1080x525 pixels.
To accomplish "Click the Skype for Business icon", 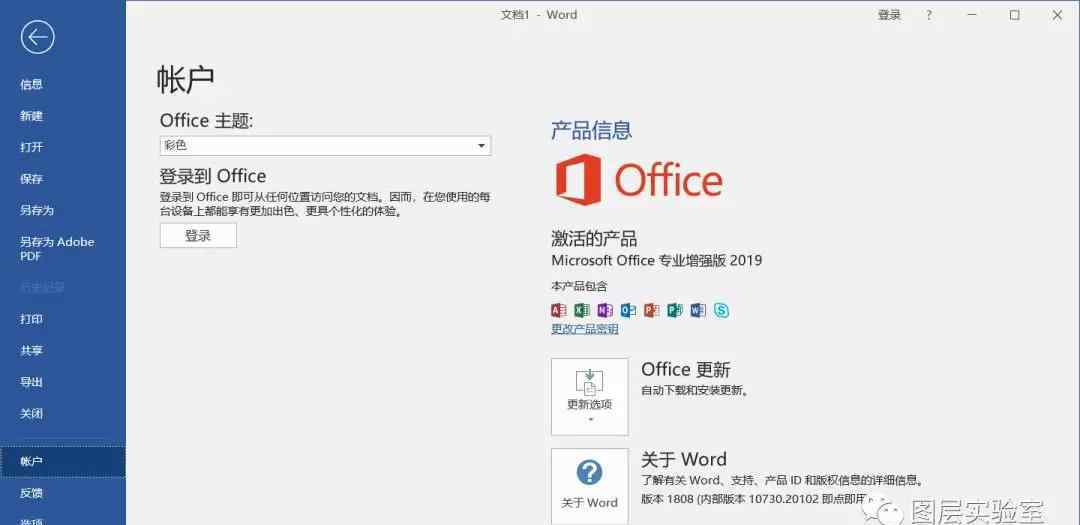I will point(721,310).
